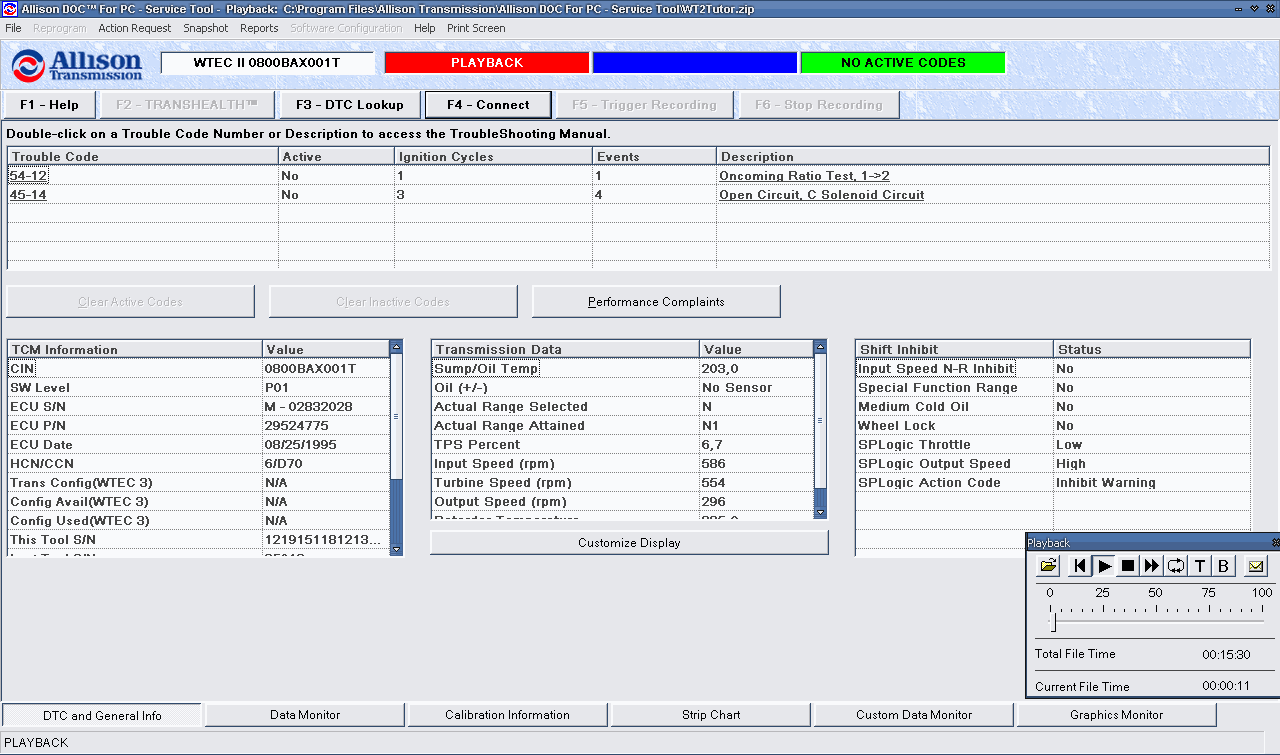Click the Inhibit Warning status value
Viewport: 1280px width, 755px height.
tap(1106, 483)
